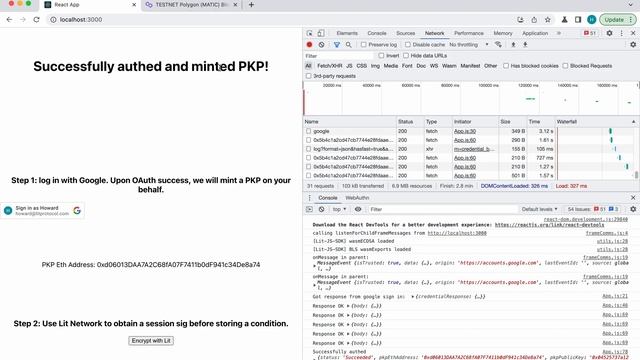Toggle the device toolbar icon
The image size is (640, 360).
pyautogui.click(x=321, y=33)
